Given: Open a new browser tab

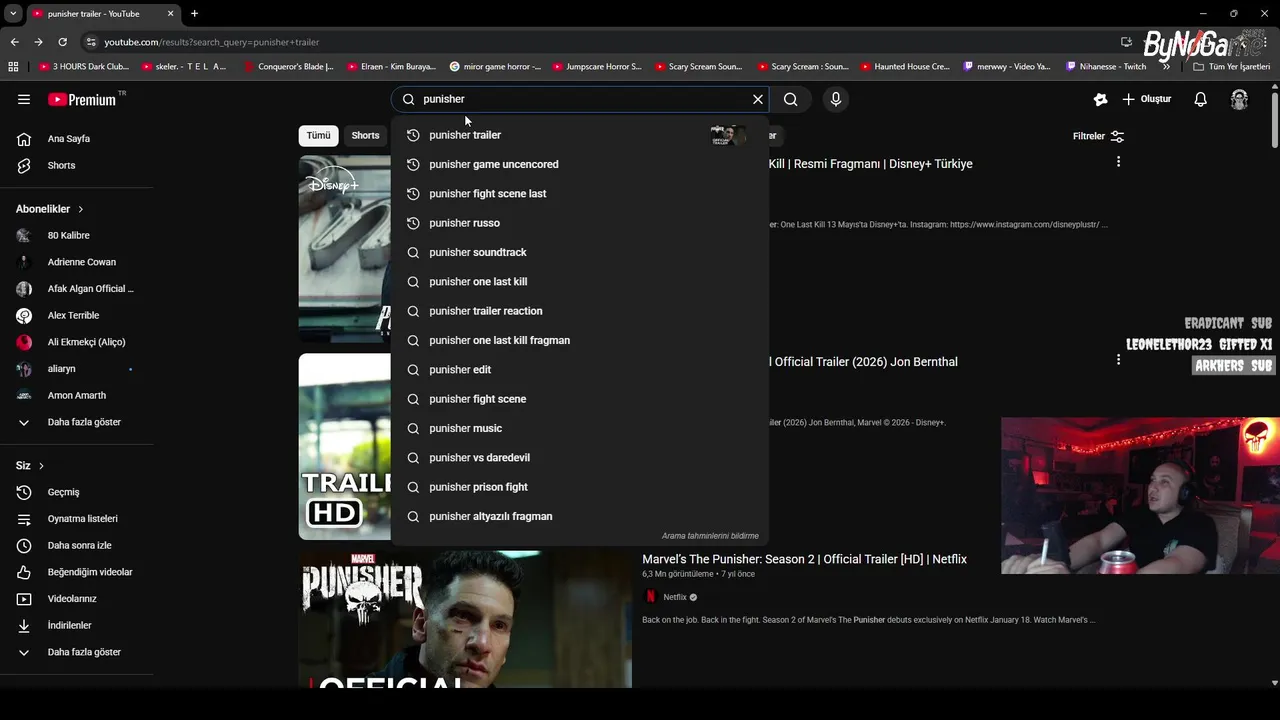Looking at the screenshot, I should coord(194,13).
